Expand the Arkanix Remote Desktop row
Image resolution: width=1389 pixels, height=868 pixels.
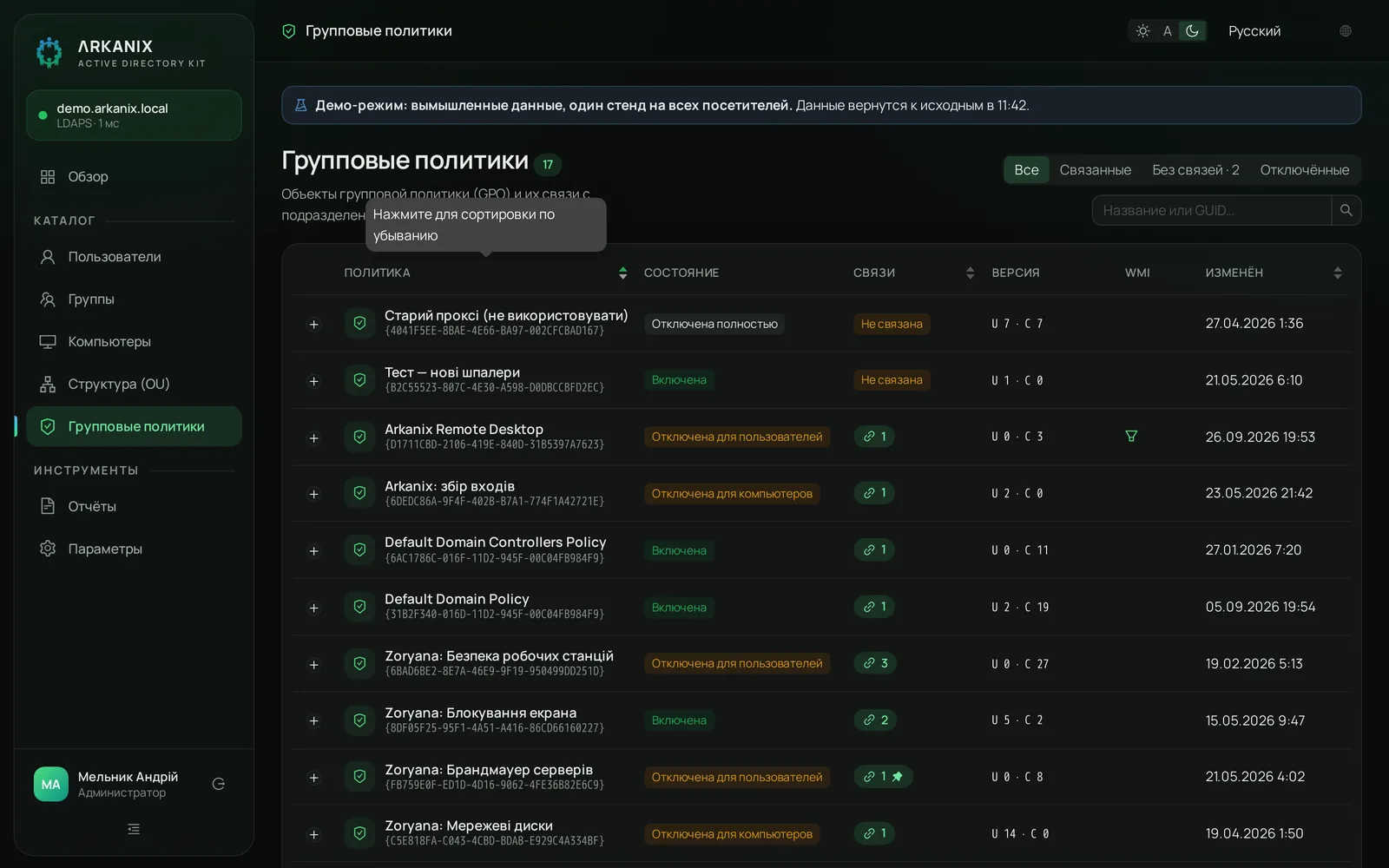coord(314,438)
